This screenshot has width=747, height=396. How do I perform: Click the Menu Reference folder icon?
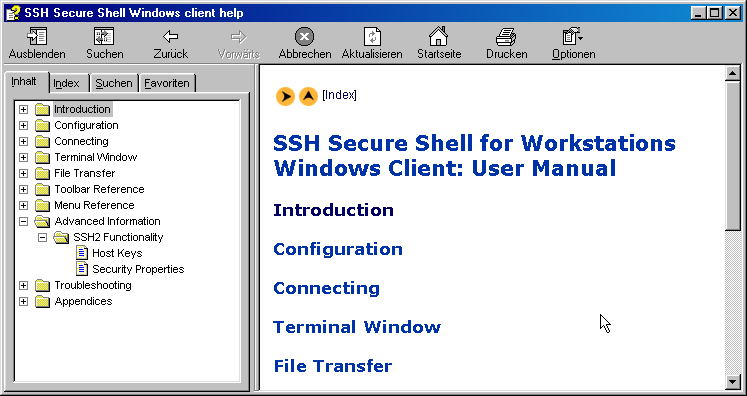[x=42, y=205]
